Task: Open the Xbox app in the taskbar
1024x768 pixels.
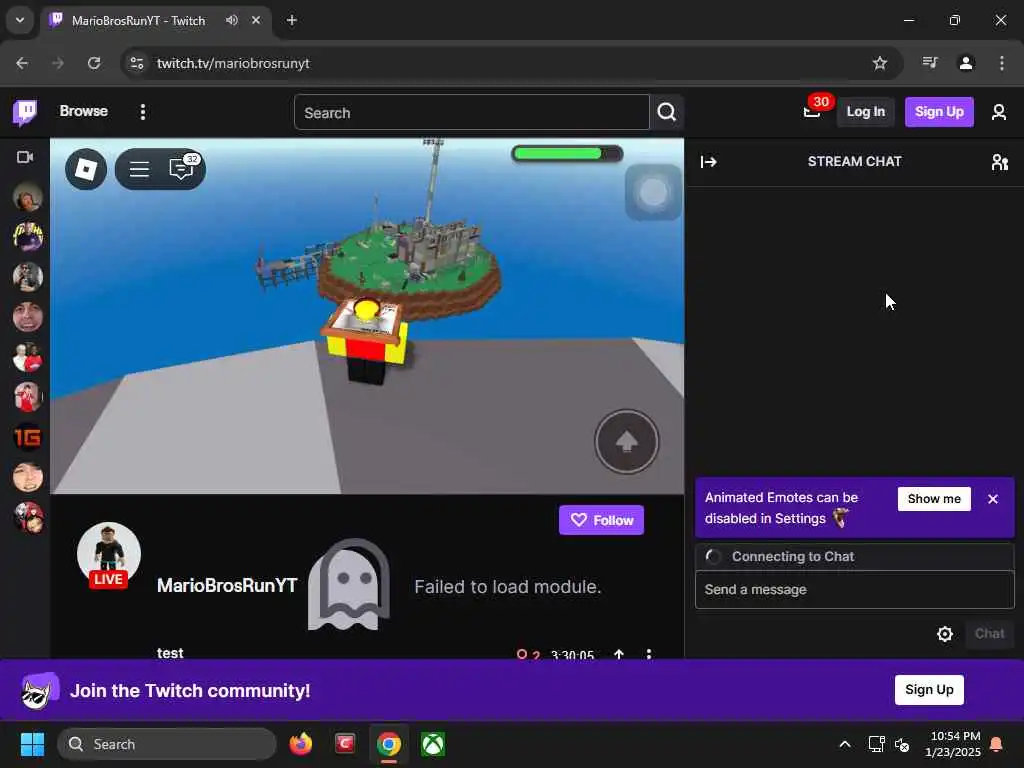Action: point(432,744)
